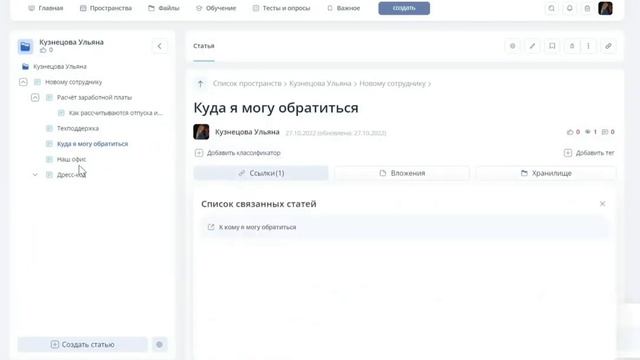Image resolution: width=640 pixels, height=360 pixels.
Task: Open Кузнецова Ульяна breadcrumb link
Action: coord(320,84)
